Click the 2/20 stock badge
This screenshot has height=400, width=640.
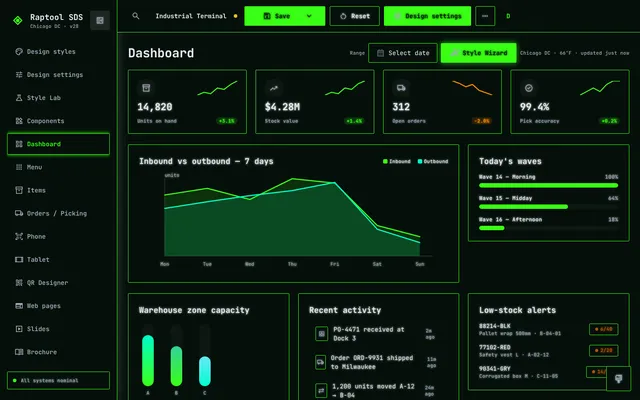(604, 350)
